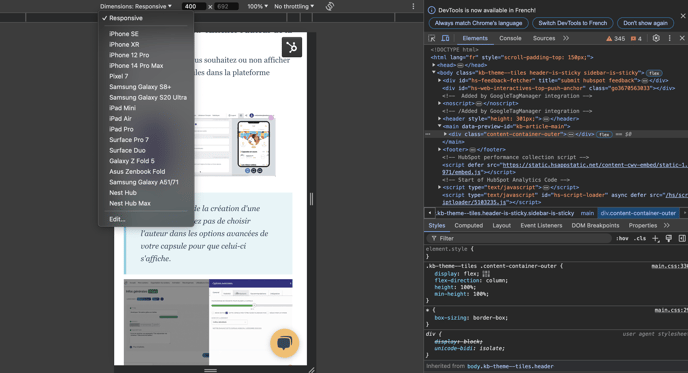Toggle computed styles sidebar icon
Screen dimensions: 688x373
(x=682, y=238)
